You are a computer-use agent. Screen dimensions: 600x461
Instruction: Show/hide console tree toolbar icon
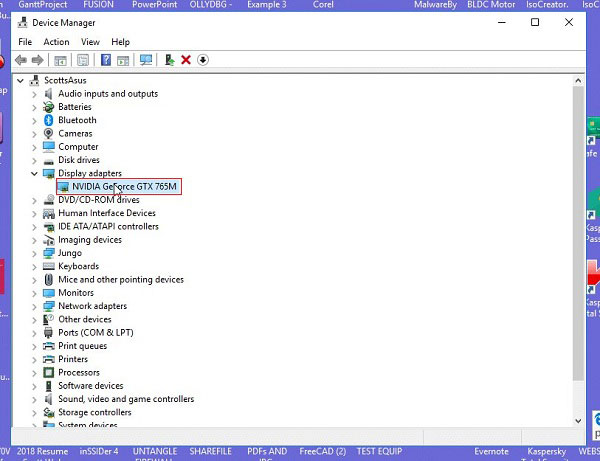(x=60, y=60)
